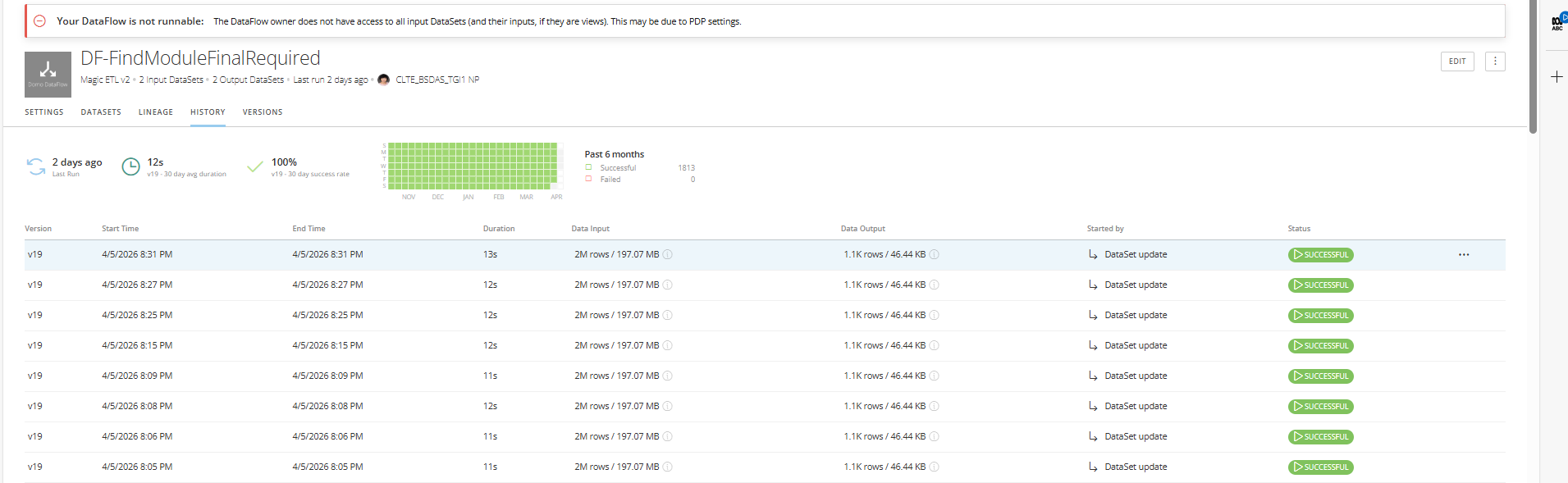1568x483 pixels.
Task: Click the error icon in the warning banner
Action: [x=39, y=21]
